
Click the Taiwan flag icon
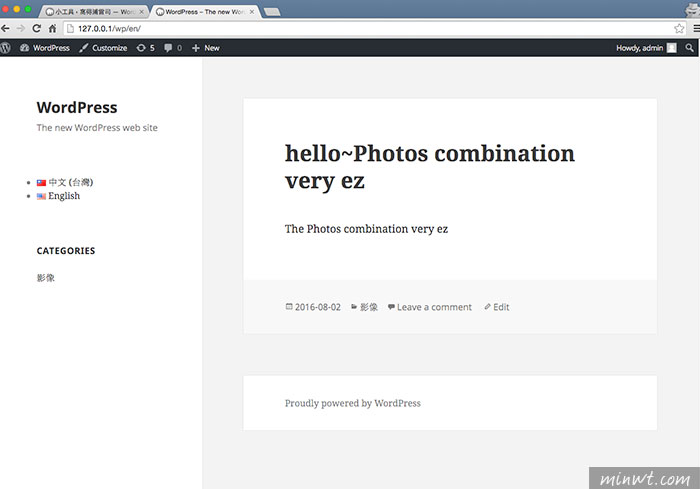(x=42, y=183)
